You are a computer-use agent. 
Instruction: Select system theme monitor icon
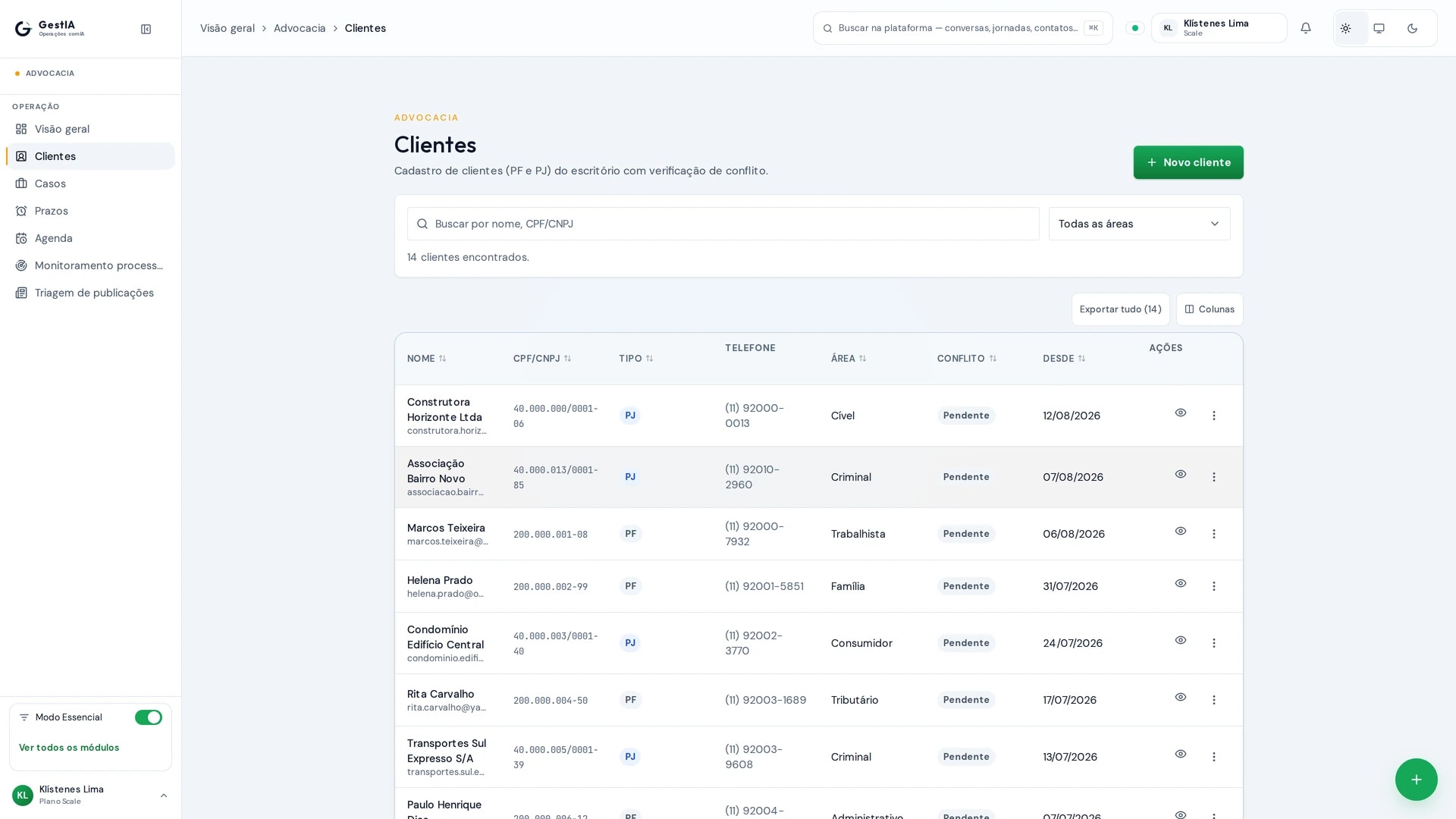[1379, 28]
